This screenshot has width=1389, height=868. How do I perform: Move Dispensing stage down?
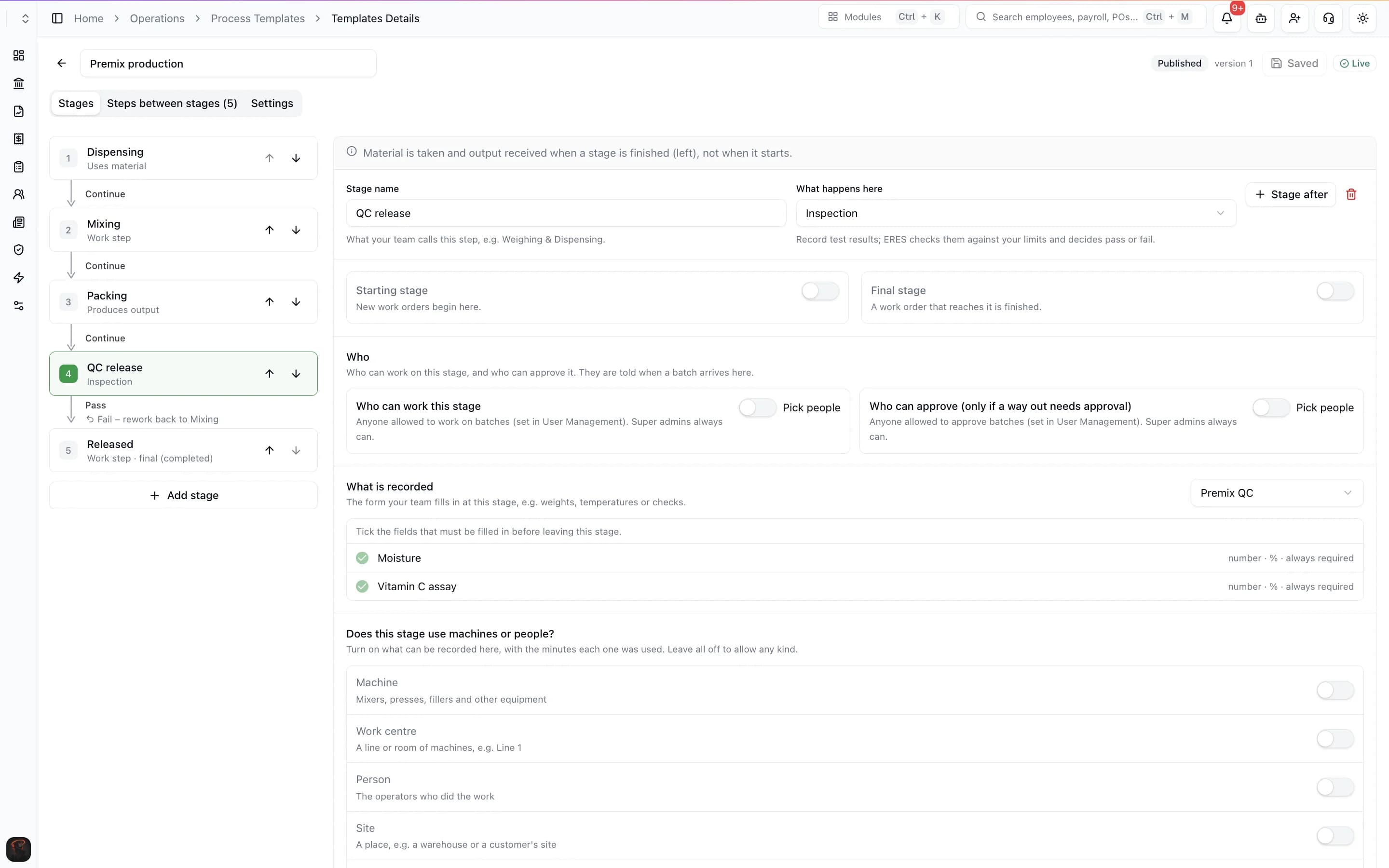(296, 158)
